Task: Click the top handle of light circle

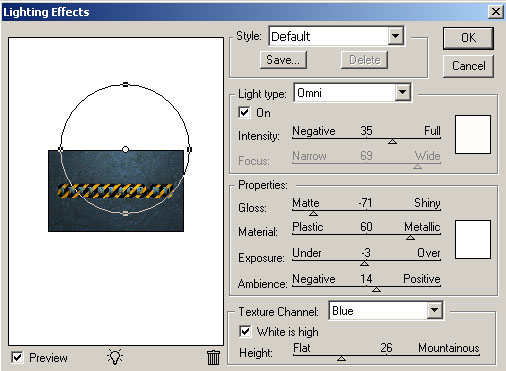Action: click(x=125, y=85)
